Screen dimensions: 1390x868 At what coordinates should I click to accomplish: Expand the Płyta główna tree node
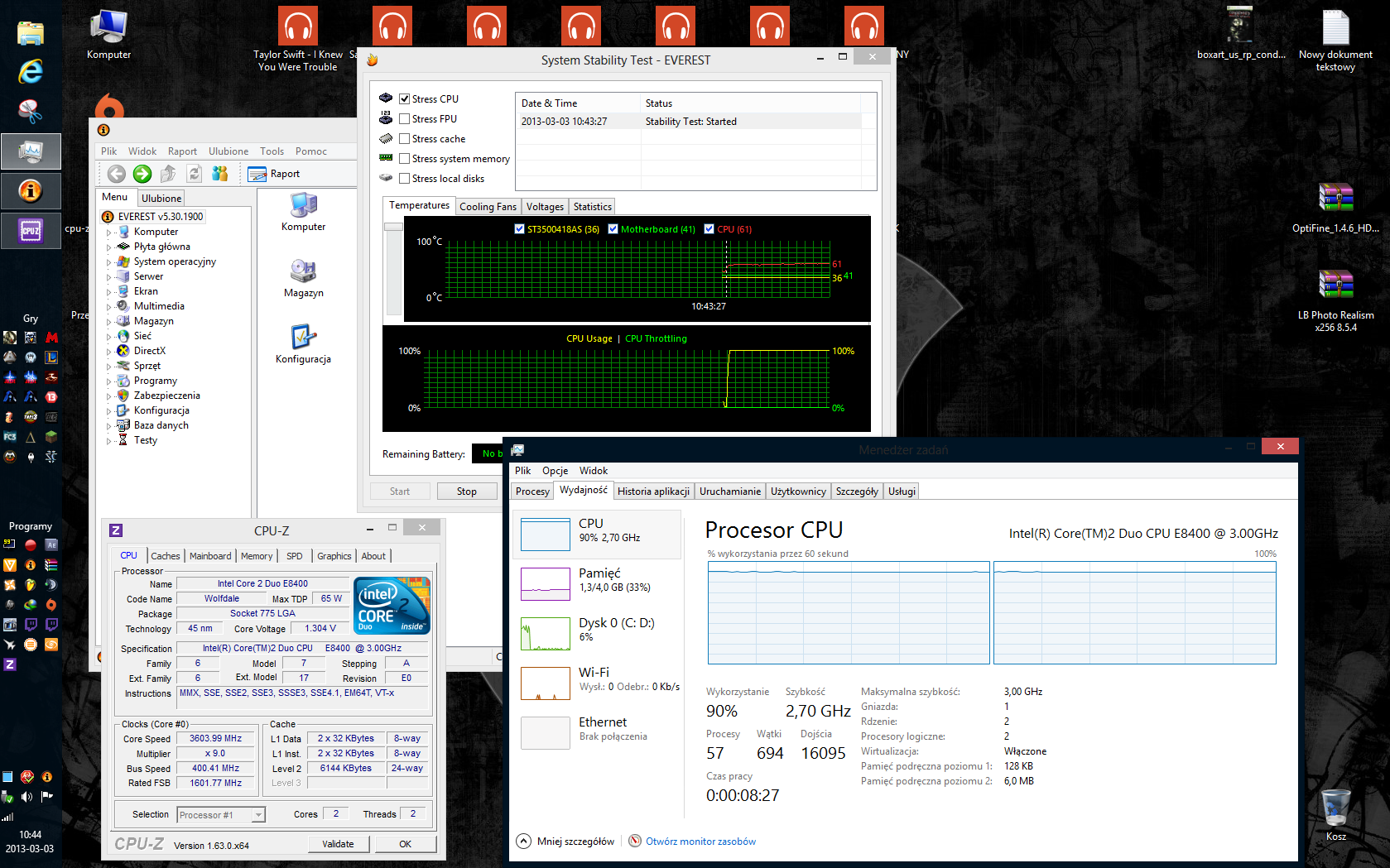pos(108,247)
